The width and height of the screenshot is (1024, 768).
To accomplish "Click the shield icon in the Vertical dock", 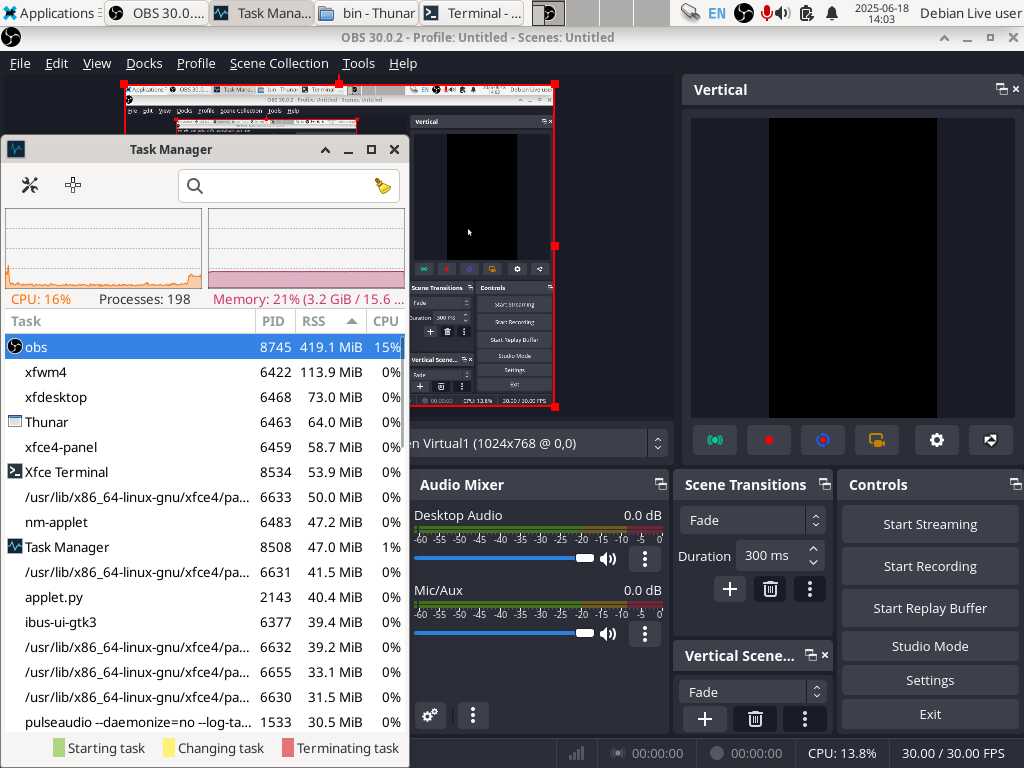I will [991, 440].
